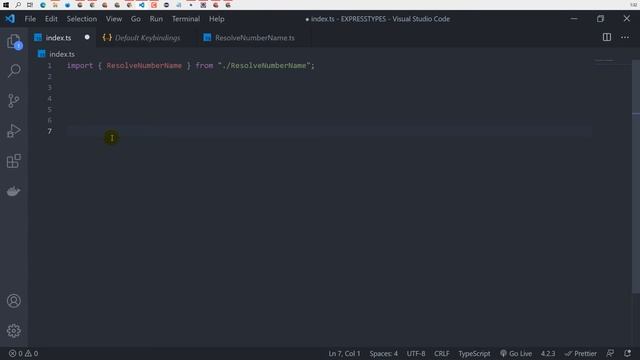Click the import keyword on line 1
The width and height of the screenshot is (640, 360).
[80, 66]
